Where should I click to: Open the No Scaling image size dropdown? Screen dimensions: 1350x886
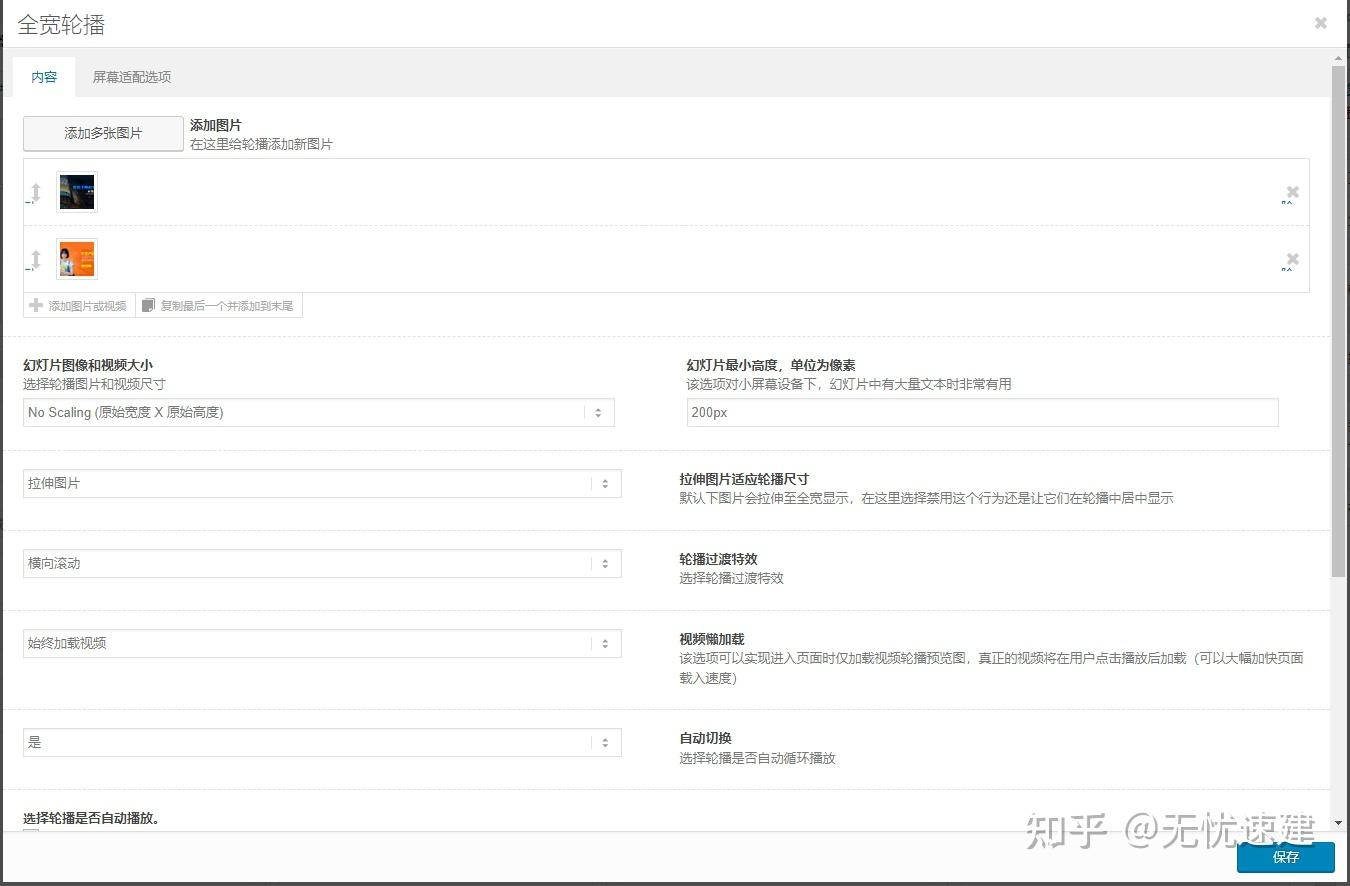[598, 412]
